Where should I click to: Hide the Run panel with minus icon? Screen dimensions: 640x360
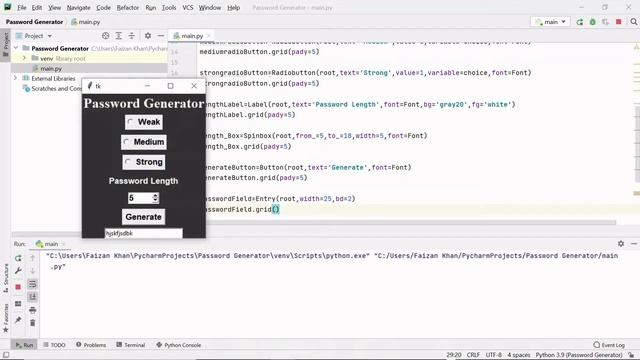pos(633,244)
